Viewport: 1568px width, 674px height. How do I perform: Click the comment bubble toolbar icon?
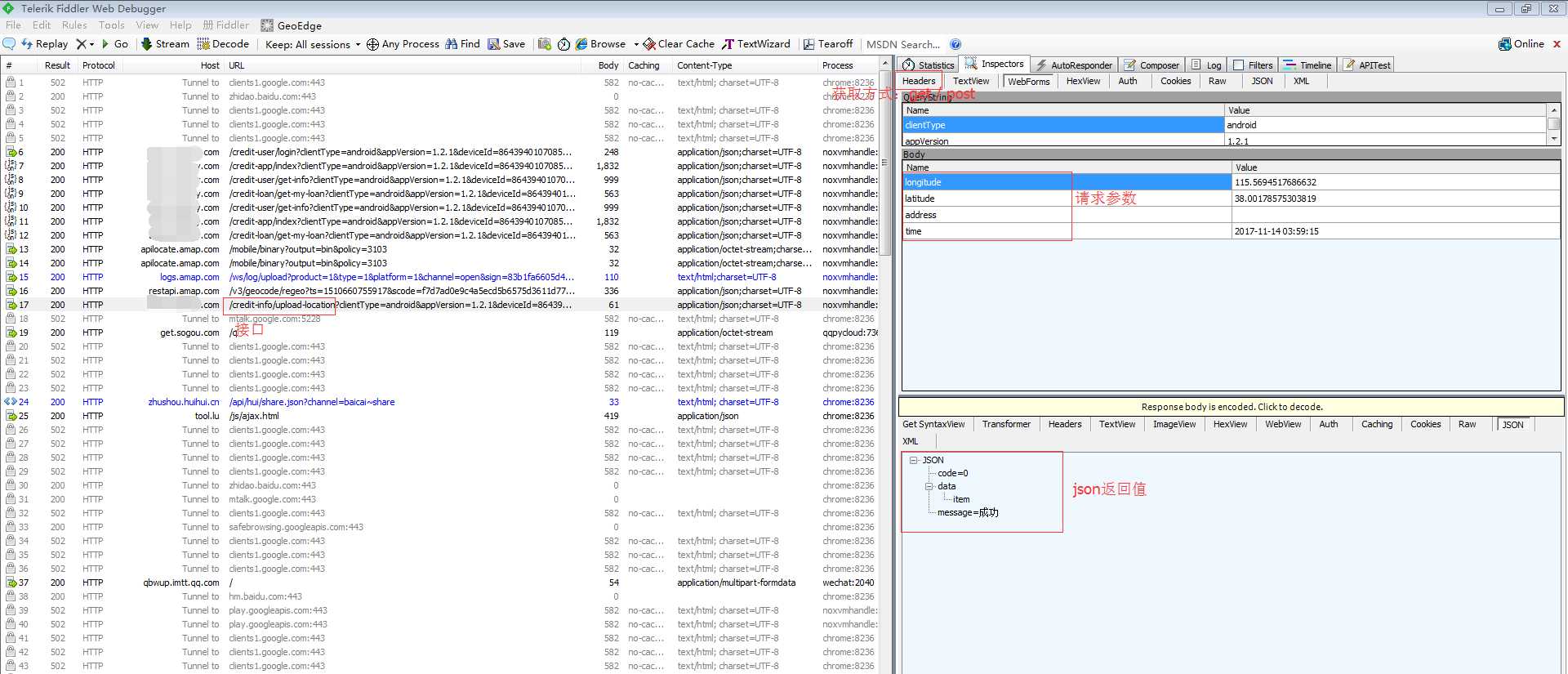click(x=9, y=44)
